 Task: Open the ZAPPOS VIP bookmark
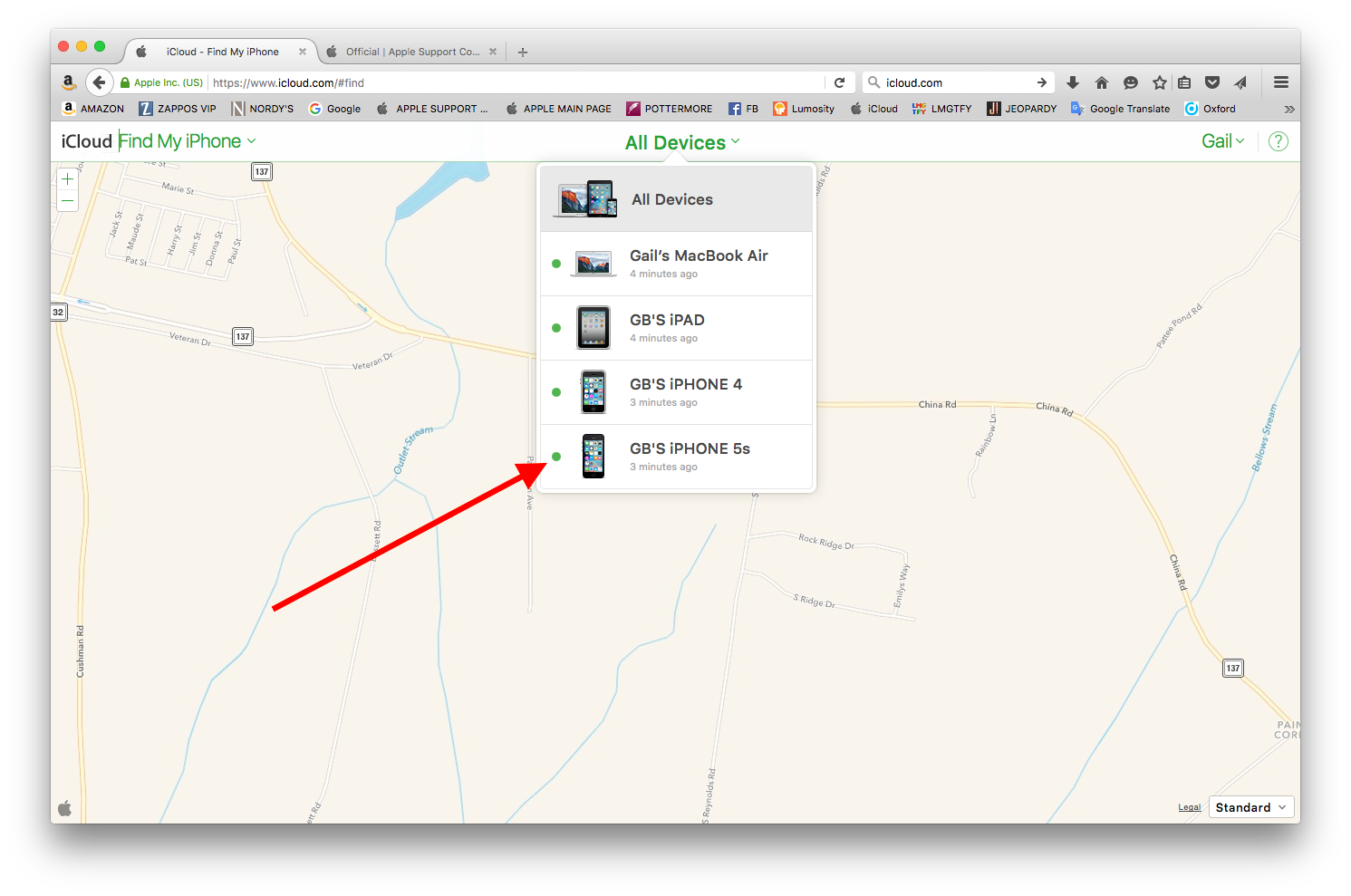tap(178, 109)
